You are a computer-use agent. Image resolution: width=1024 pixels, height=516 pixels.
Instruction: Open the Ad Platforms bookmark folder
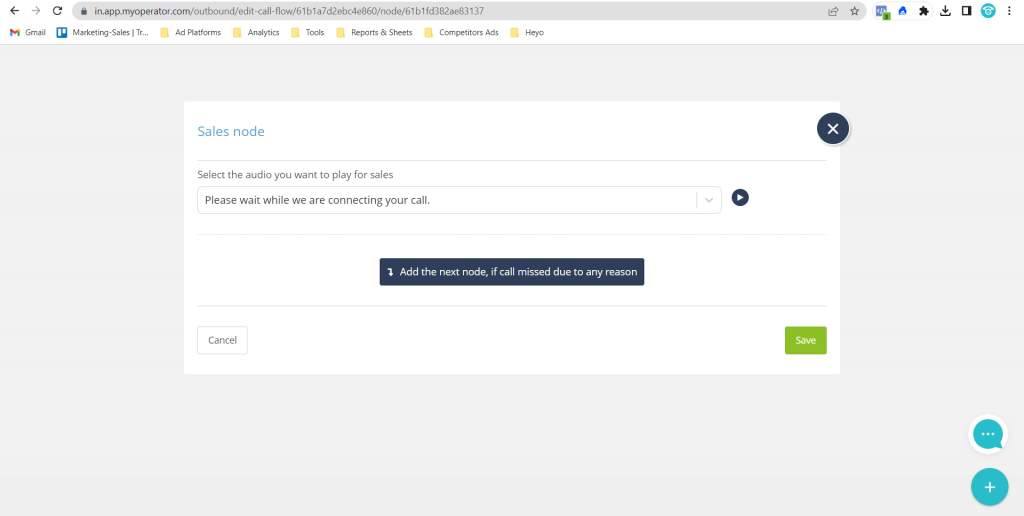coord(191,32)
